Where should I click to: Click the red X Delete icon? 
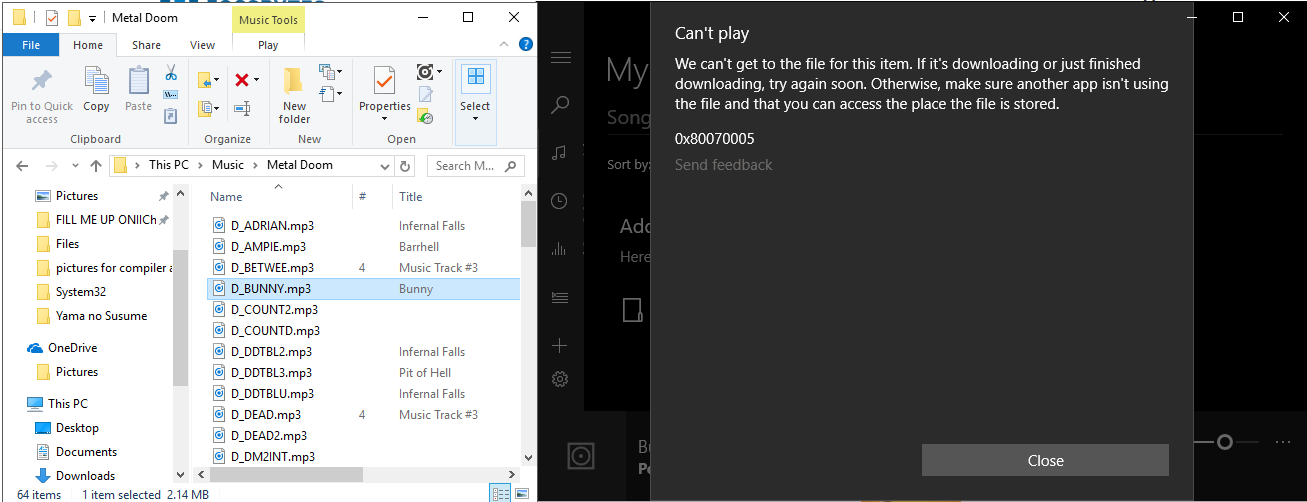click(242, 80)
